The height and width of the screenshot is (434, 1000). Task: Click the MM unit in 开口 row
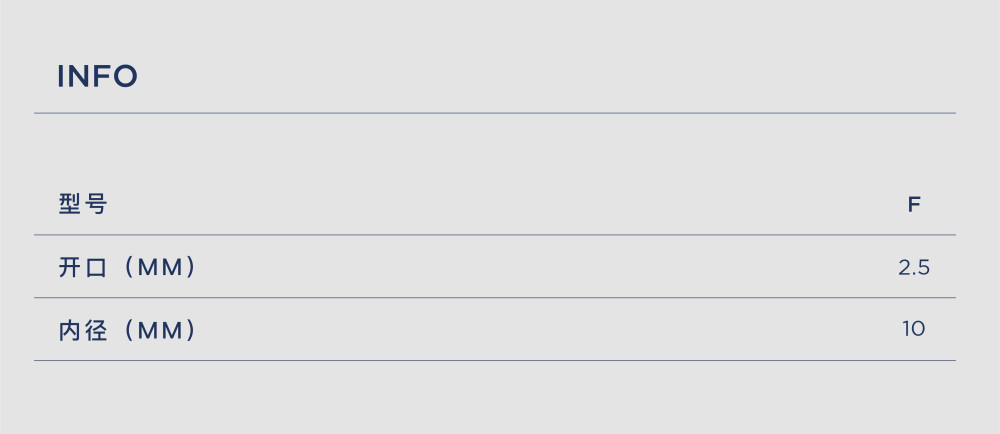pyautogui.click(x=160, y=268)
